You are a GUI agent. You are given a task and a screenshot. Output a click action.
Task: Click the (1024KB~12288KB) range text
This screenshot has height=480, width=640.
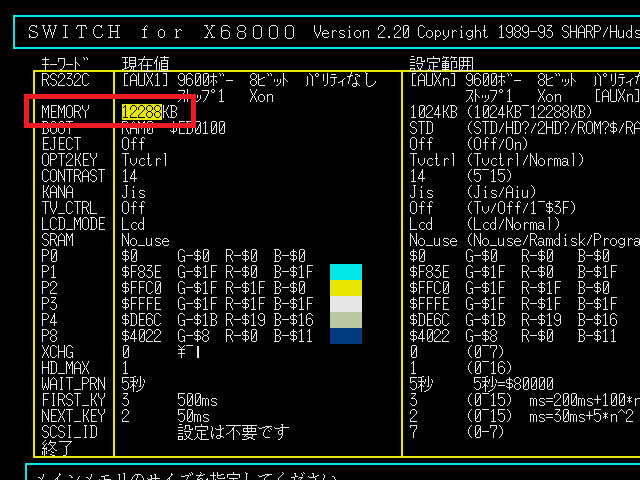[529, 112]
